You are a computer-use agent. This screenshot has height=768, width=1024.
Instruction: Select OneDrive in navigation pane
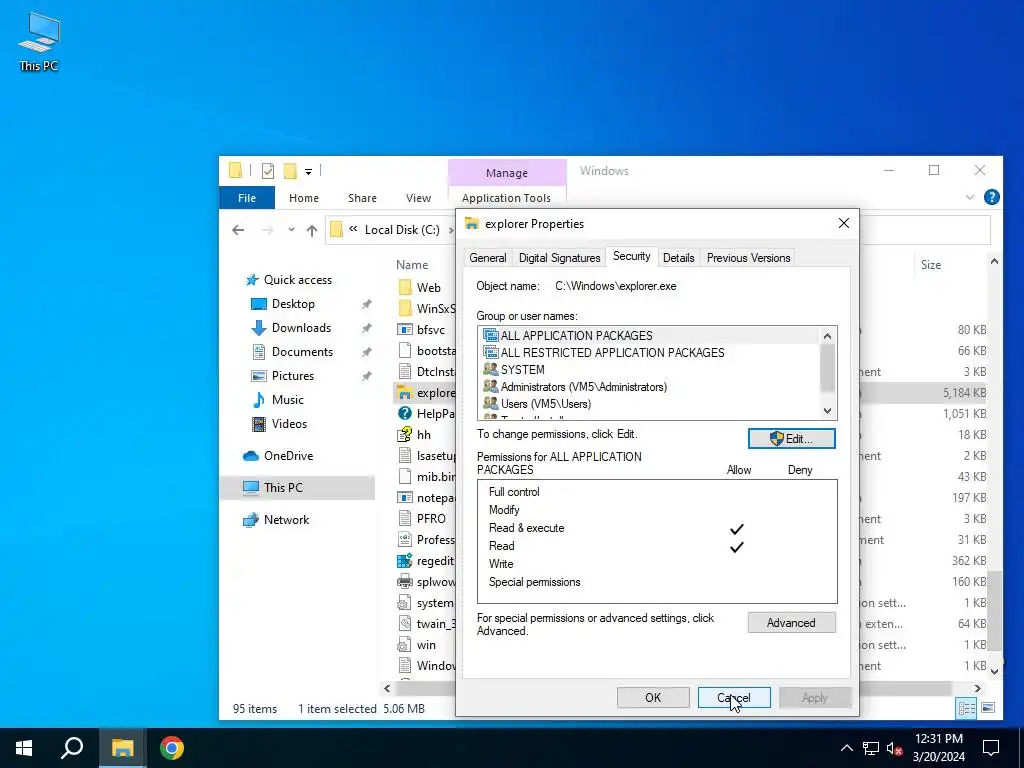pos(288,456)
